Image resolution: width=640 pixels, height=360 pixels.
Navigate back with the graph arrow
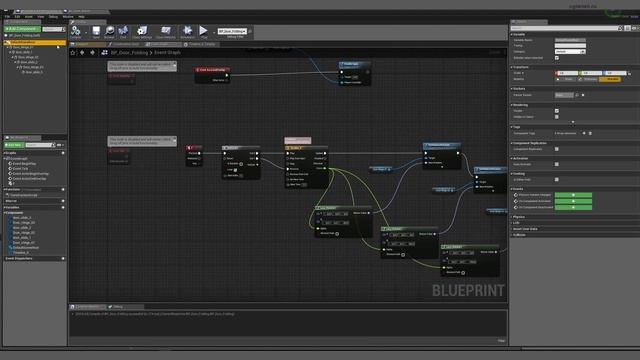(x=82, y=53)
